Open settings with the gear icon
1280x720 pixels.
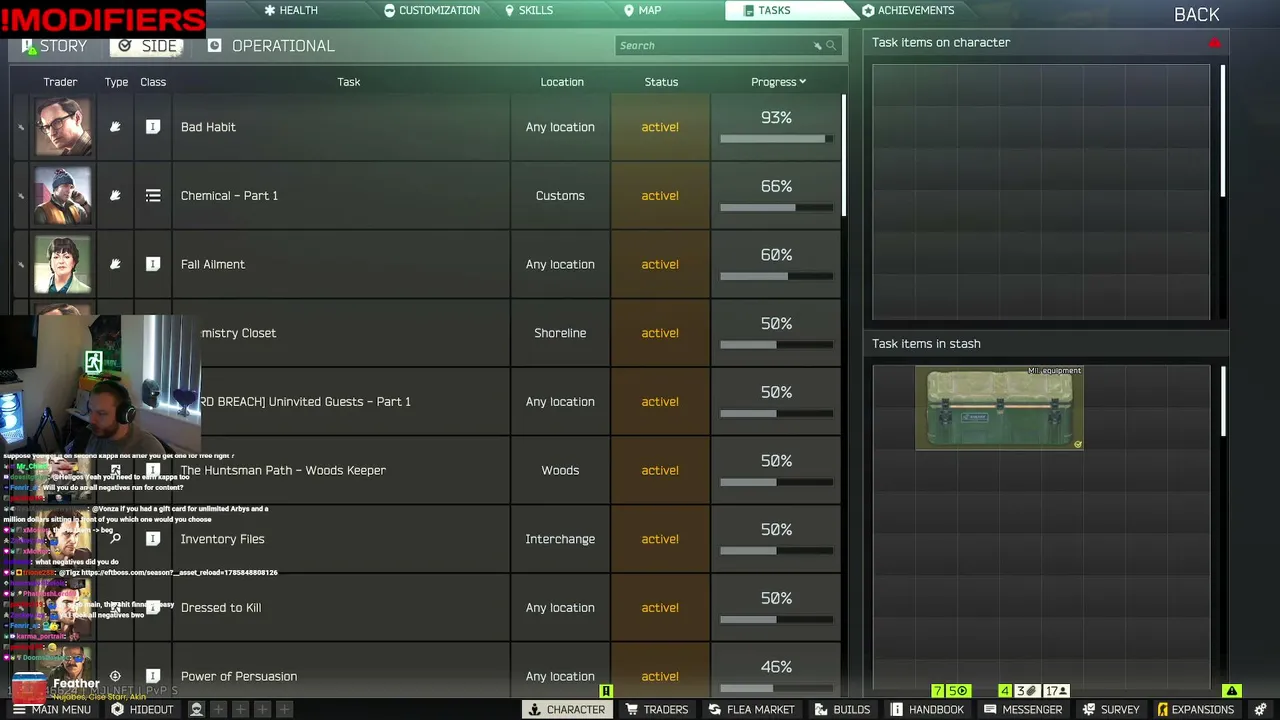[x=1260, y=709]
